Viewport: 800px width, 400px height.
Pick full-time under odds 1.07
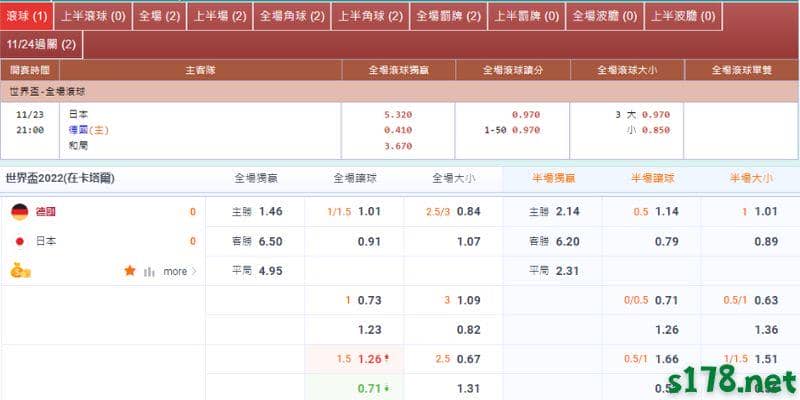(468, 241)
